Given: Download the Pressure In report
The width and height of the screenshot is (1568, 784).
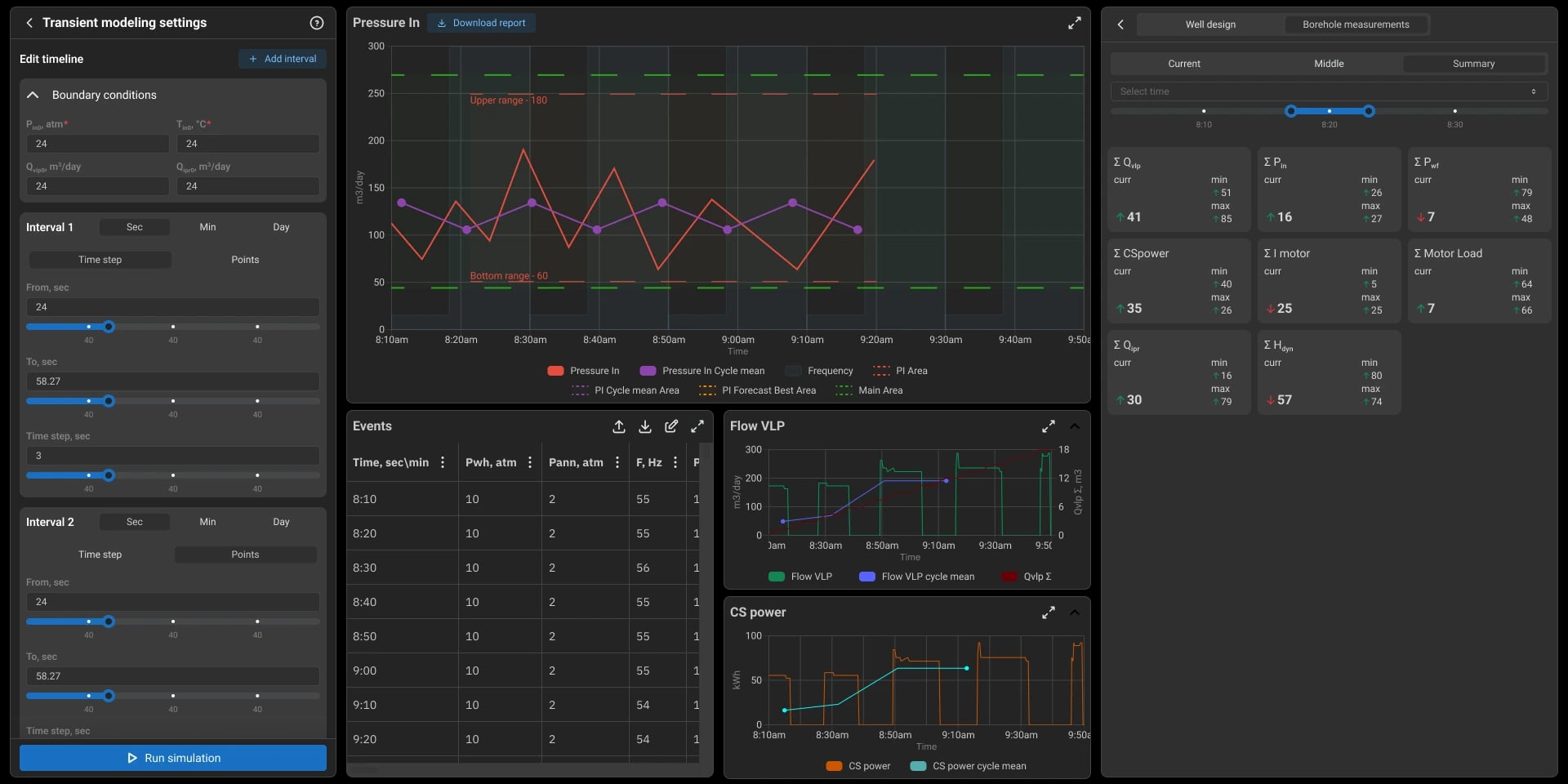Looking at the screenshot, I should [481, 23].
